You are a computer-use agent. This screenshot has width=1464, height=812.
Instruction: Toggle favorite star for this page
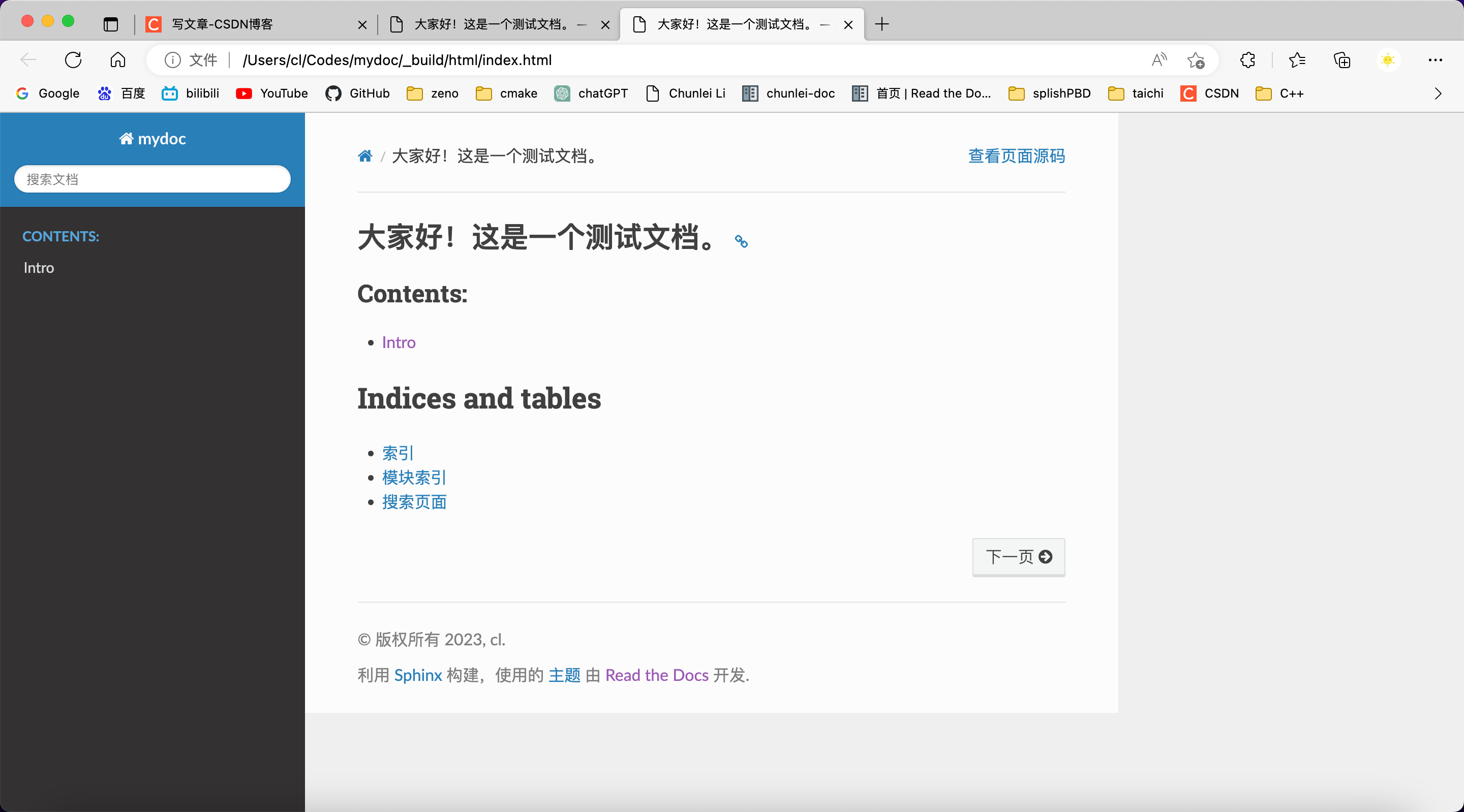(x=1197, y=60)
